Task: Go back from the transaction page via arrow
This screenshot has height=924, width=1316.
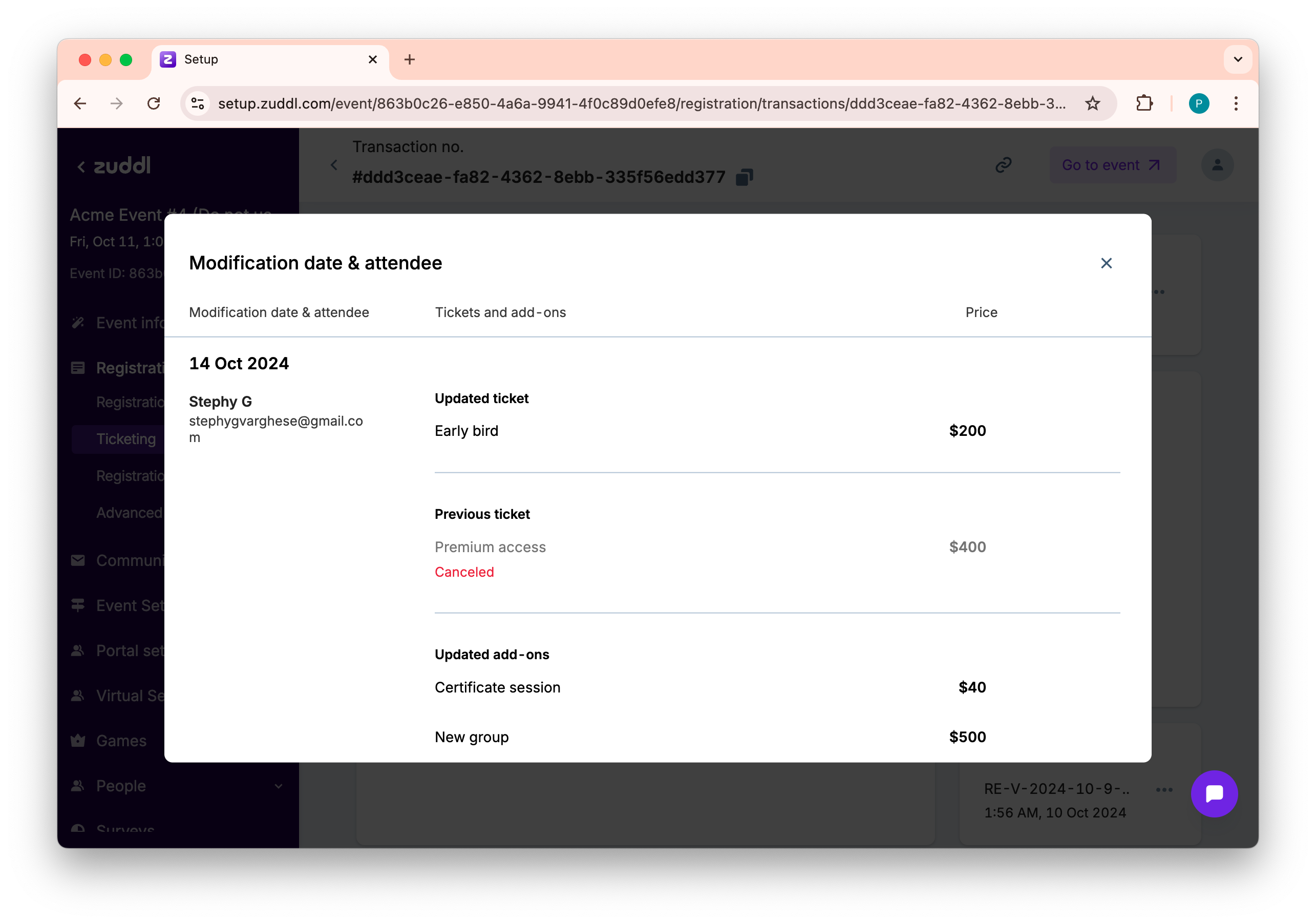Action: click(x=334, y=165)
